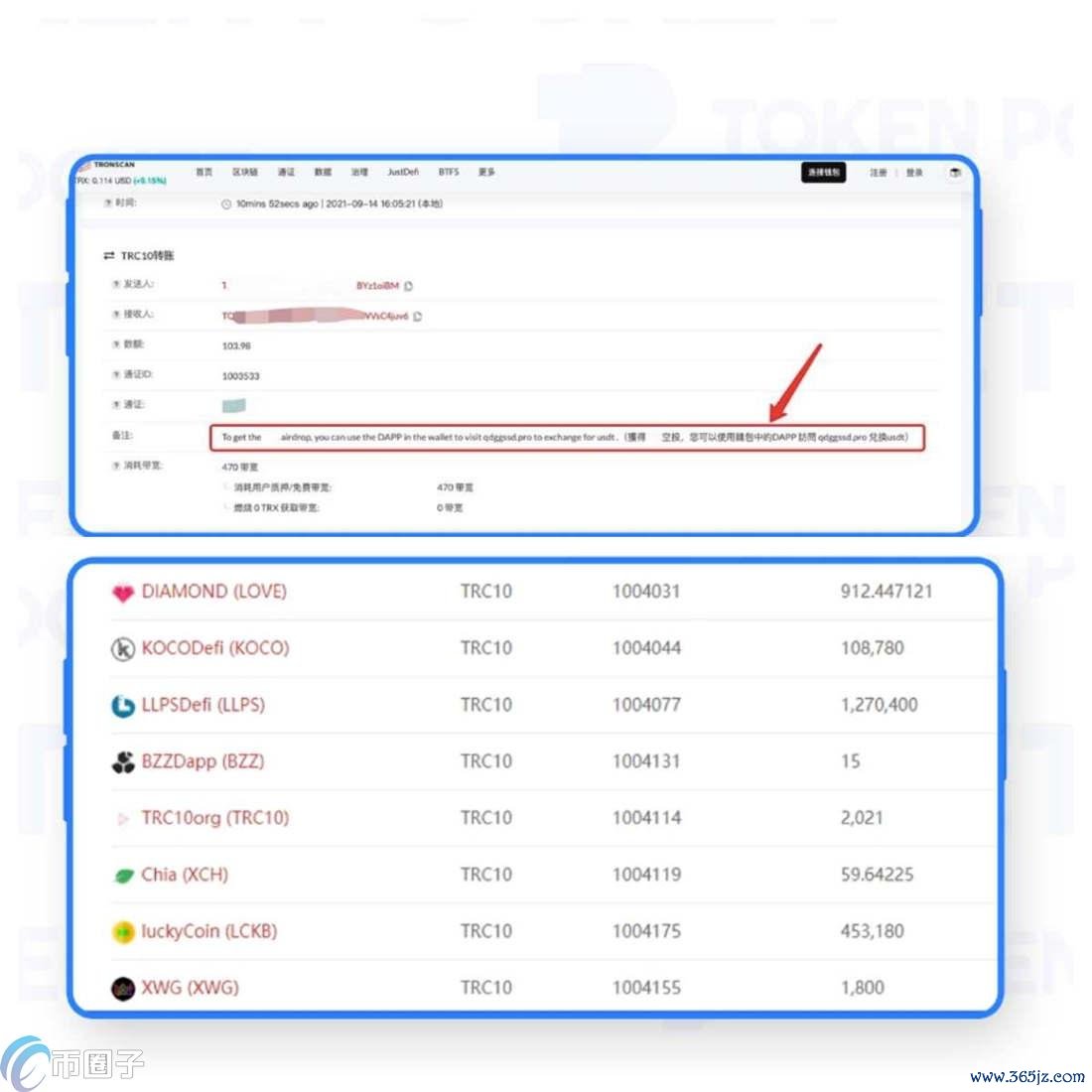Image resolution: width=1092 pixels, height=1092 pixels.
Task: Open the JustDefi menu
Action: (x=403, y=172)
